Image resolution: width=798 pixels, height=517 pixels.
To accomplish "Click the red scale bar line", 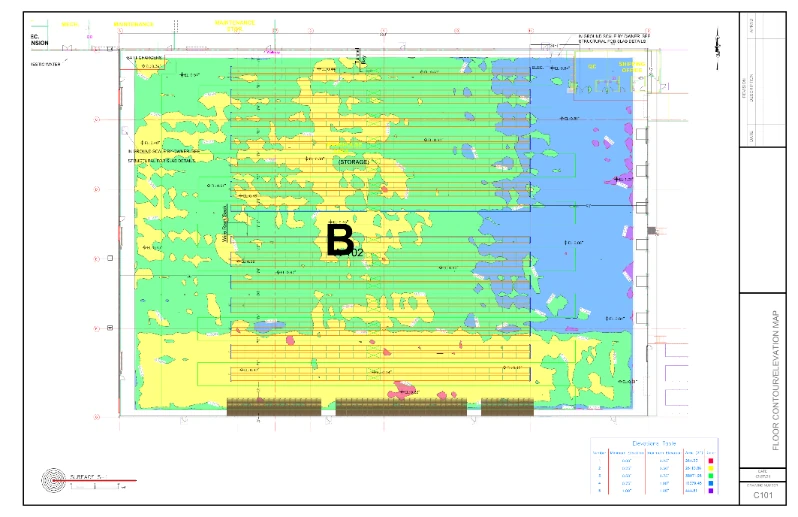I will pyautogui.click(x=95, y=480).
